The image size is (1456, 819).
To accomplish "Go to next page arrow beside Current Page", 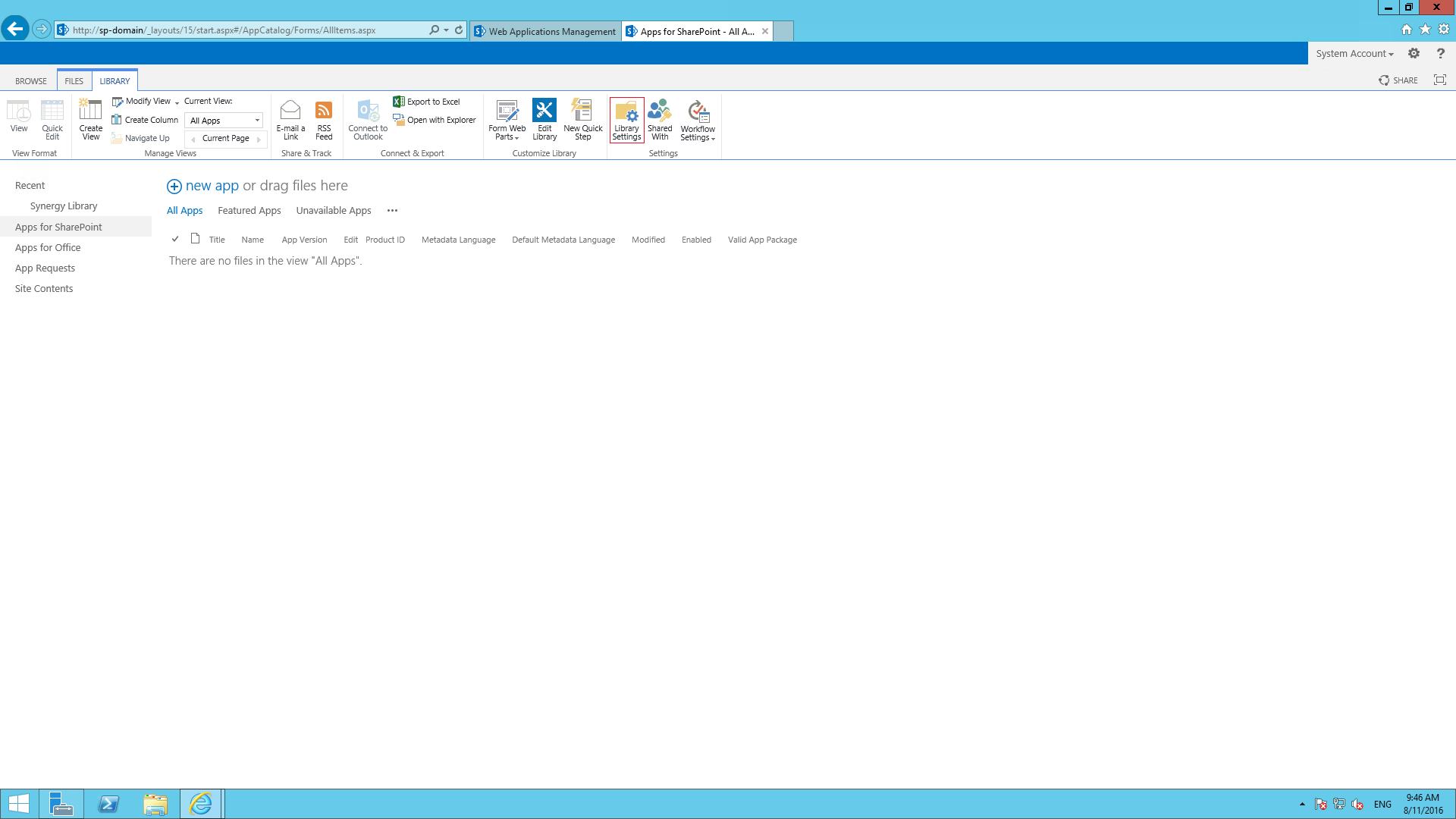I will click(x=259, y=139).
